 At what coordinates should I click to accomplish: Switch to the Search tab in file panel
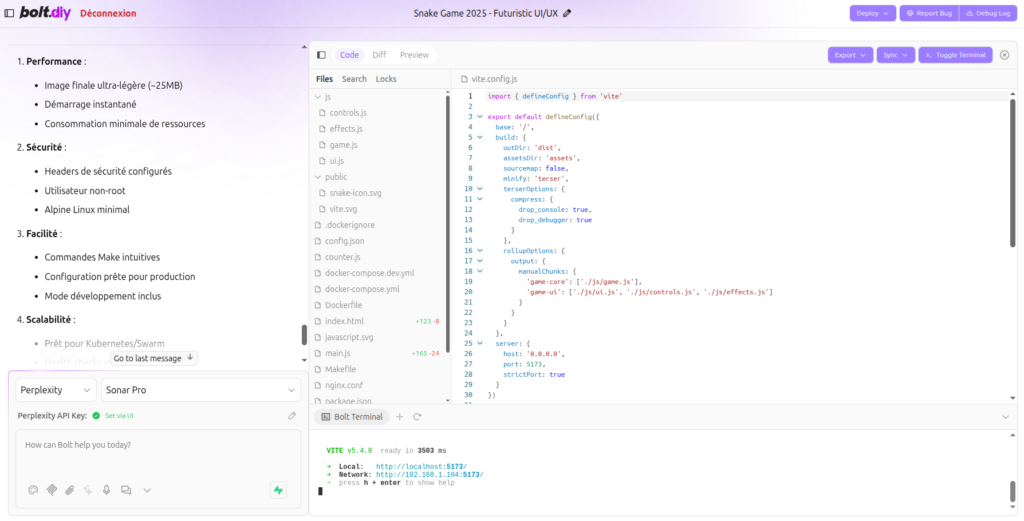tap(354, 79)
